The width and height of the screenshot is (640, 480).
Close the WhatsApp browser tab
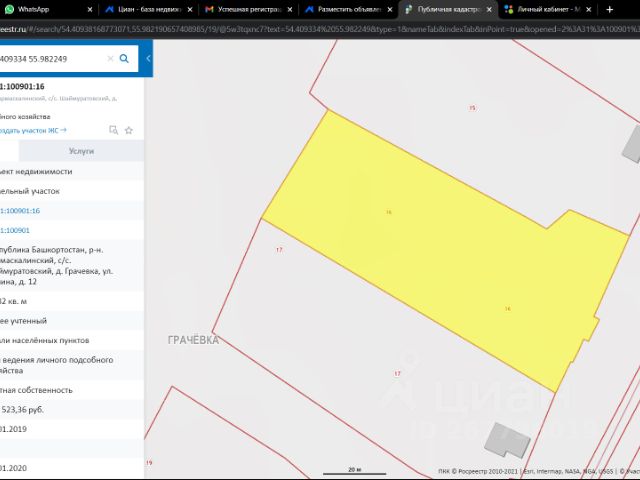(x=90, y=9)
